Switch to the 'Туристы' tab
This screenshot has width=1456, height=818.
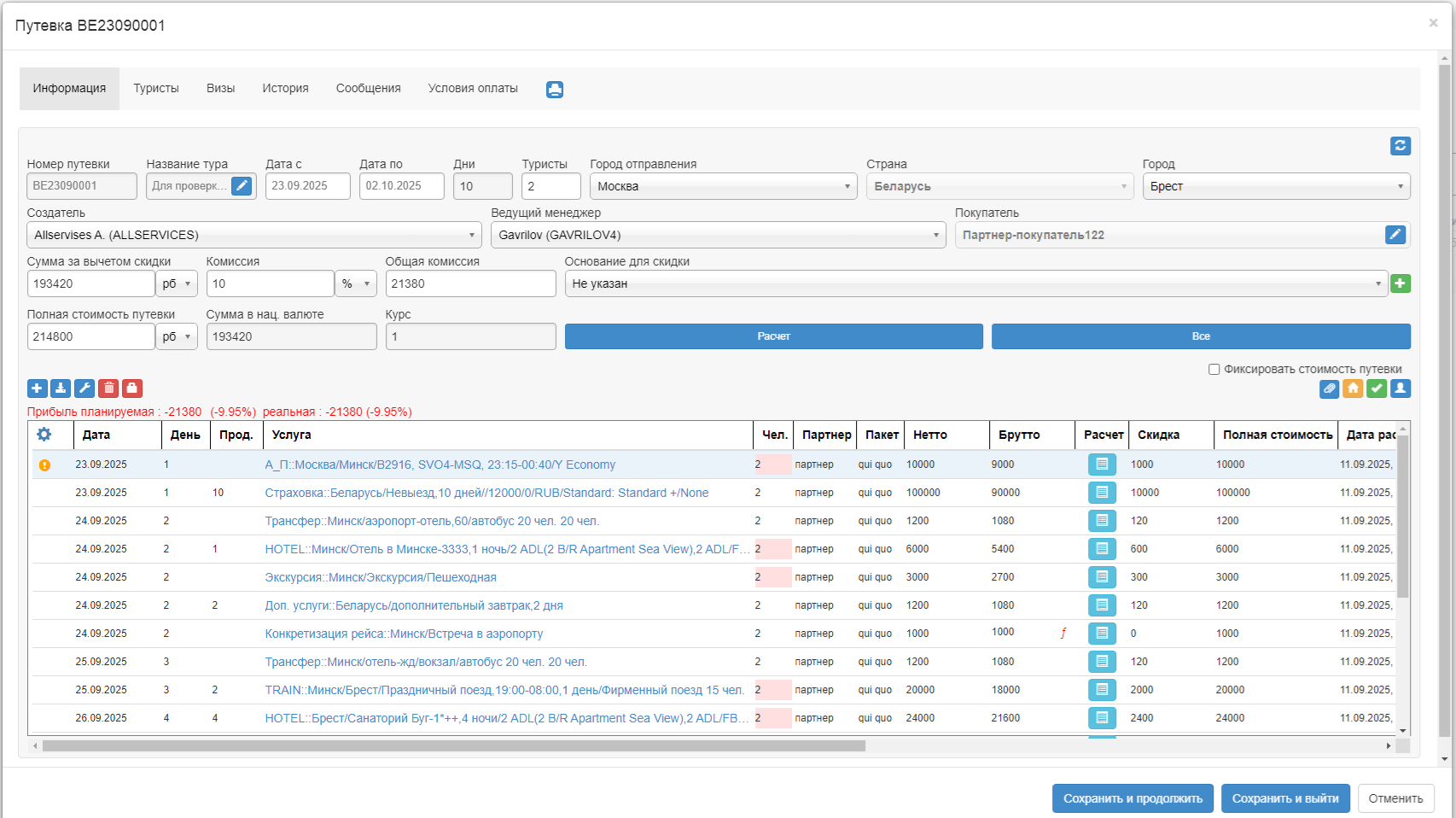pos(156,89)
